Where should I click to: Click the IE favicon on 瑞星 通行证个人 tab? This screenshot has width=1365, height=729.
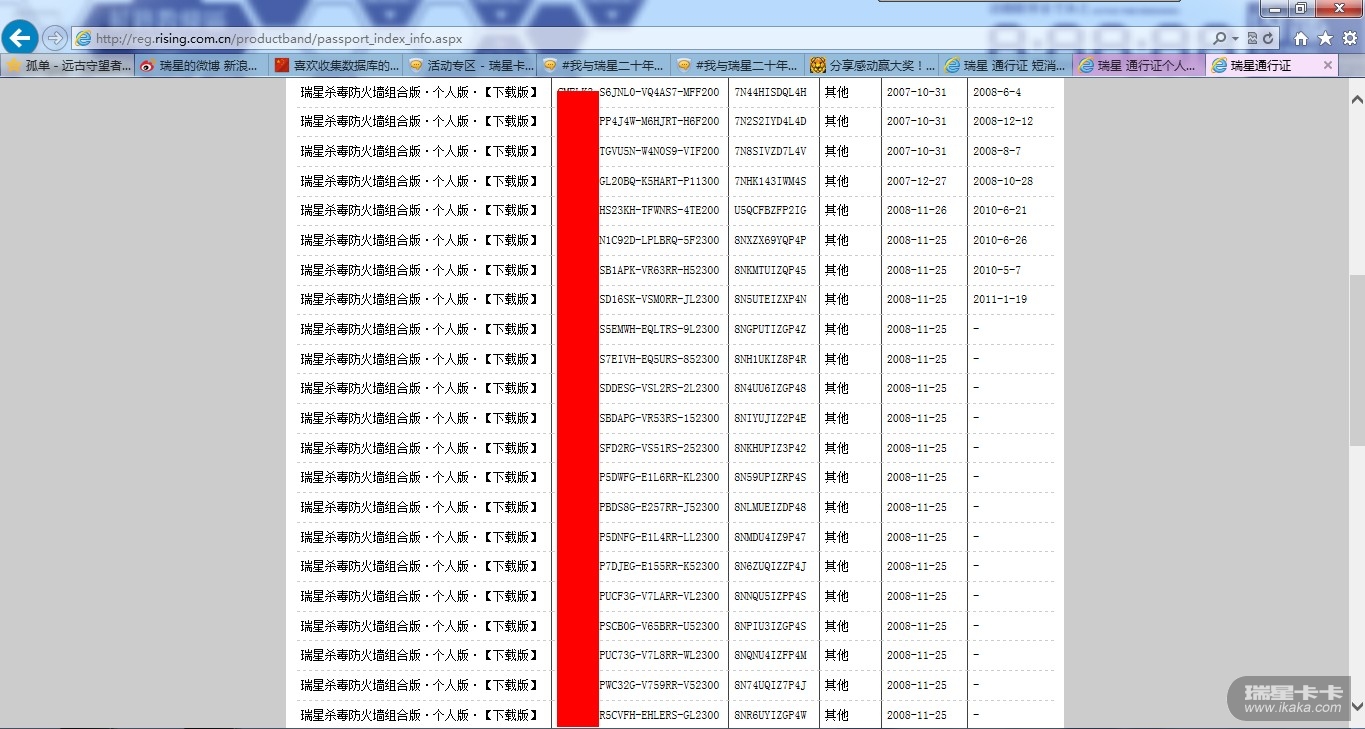(x=1086, y=65)
